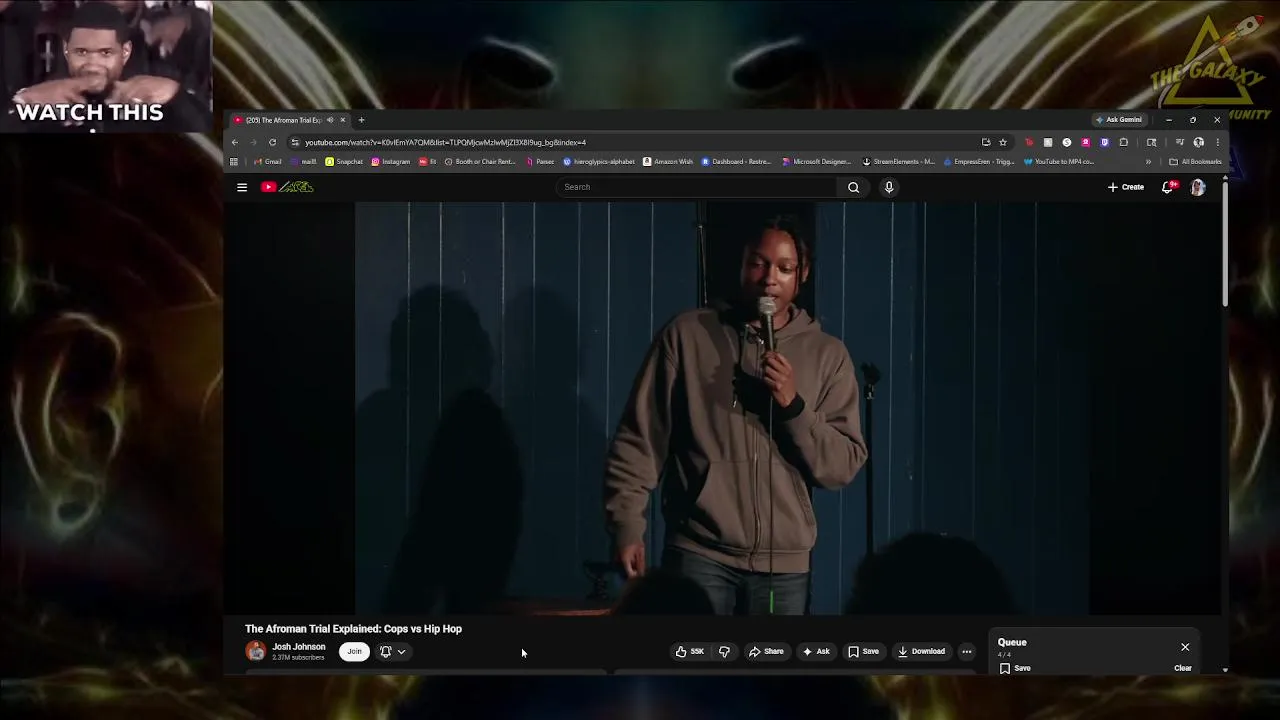Save the queue as playlist
Image resolution: width=1280 pixels, height=720 pixels.
click(x=1015, y=668)
